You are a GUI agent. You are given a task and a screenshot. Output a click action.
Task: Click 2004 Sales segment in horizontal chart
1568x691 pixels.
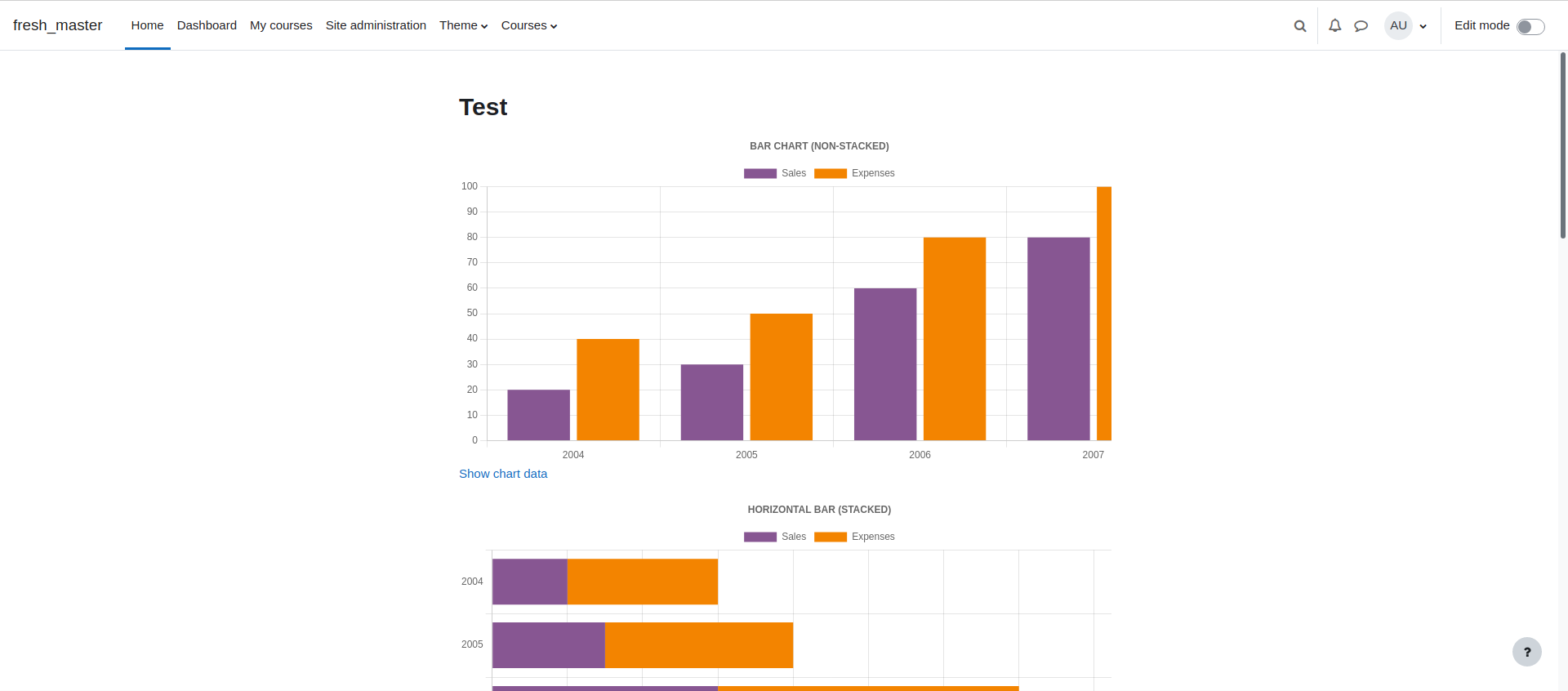click(530, 582)
